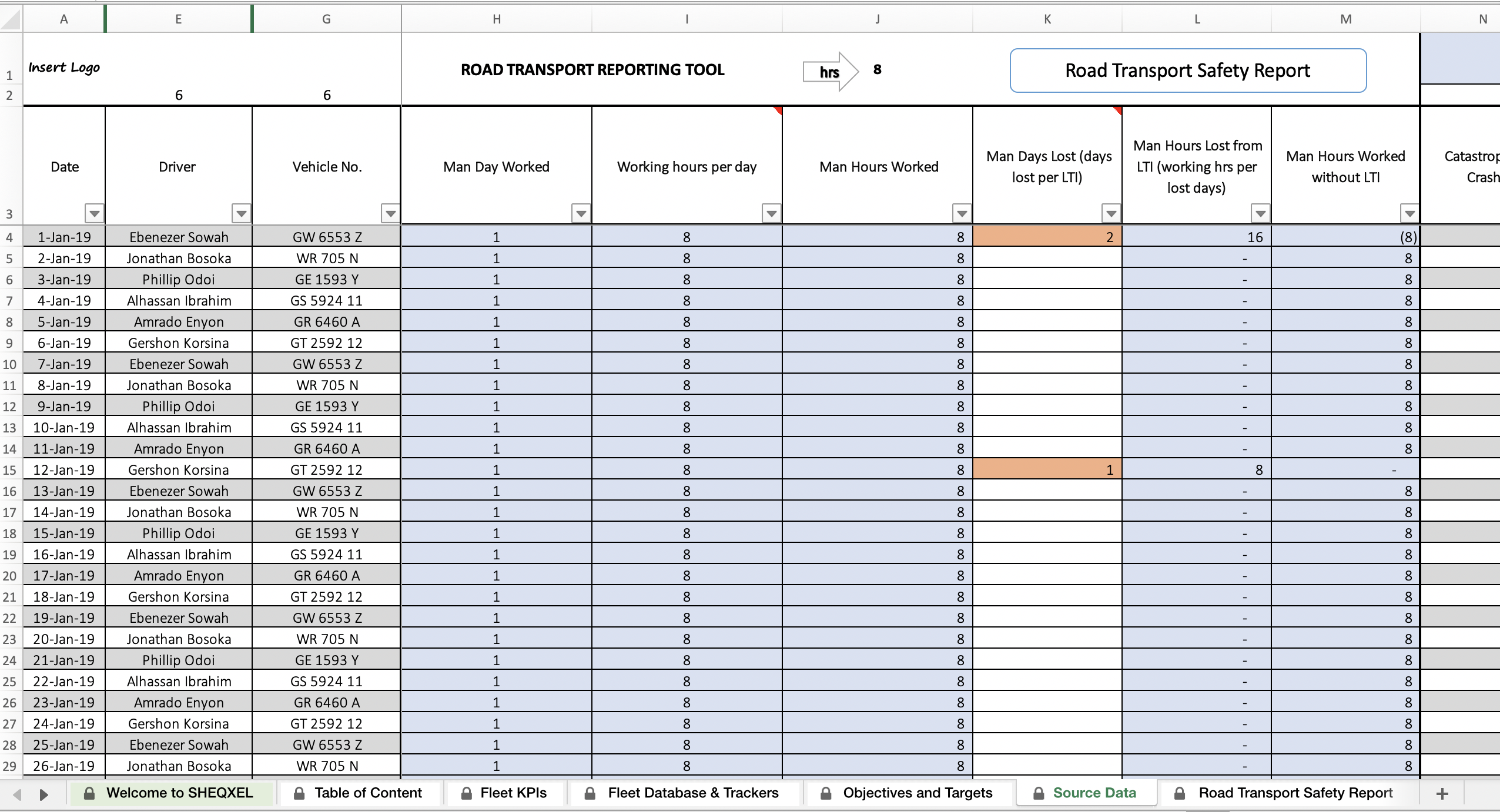Screen dimensions: 1500x812
Task: Select column A header
Action: coord(64,19)
